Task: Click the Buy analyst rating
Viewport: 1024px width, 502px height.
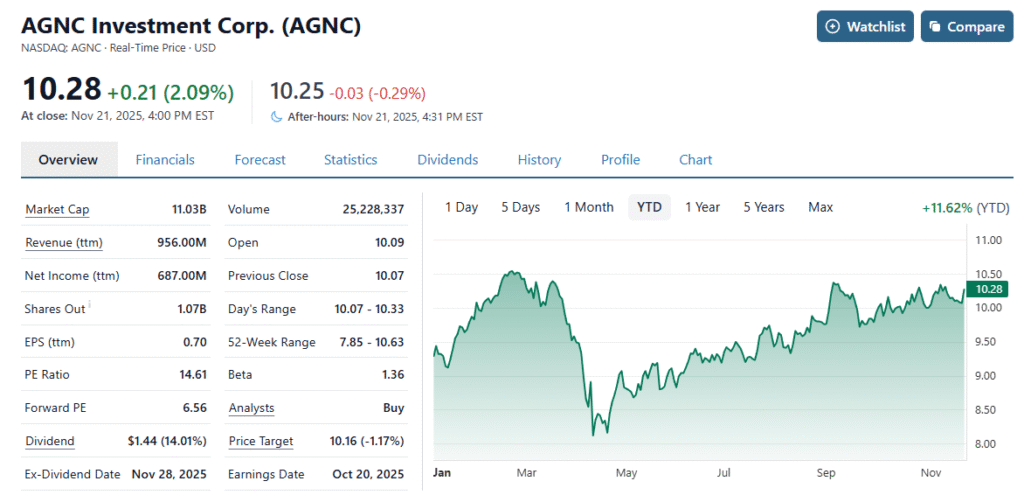Action: pyautogui.click(x=394, y=408)
